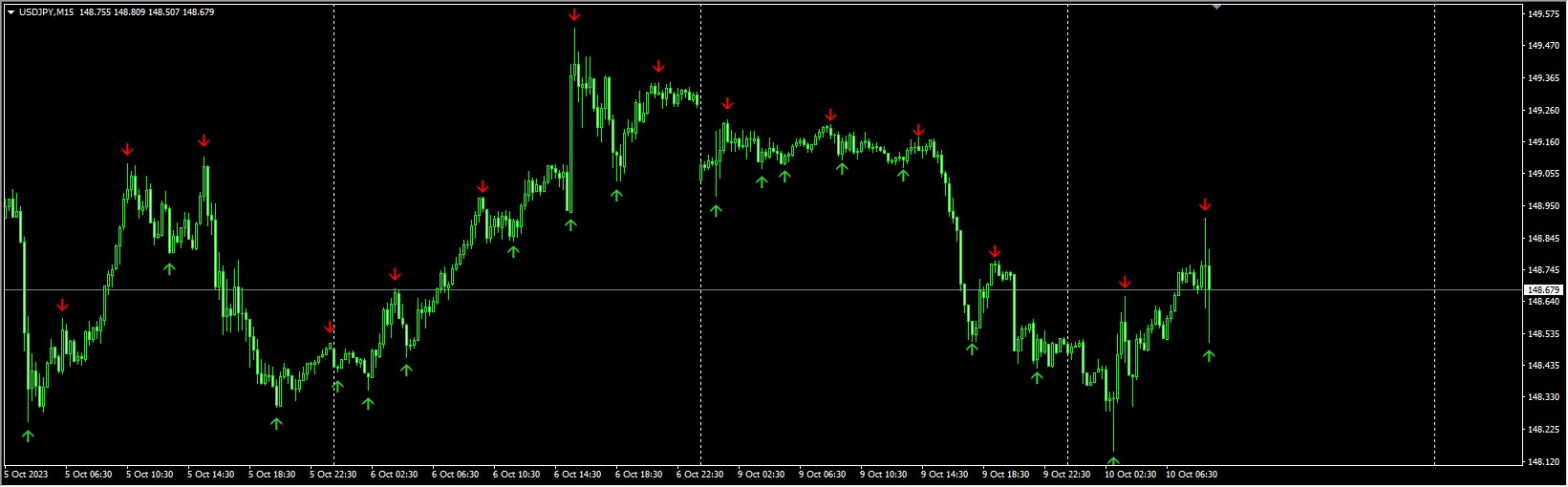Open the dropdown triangle before USDJPY,M15

(11, 12)
